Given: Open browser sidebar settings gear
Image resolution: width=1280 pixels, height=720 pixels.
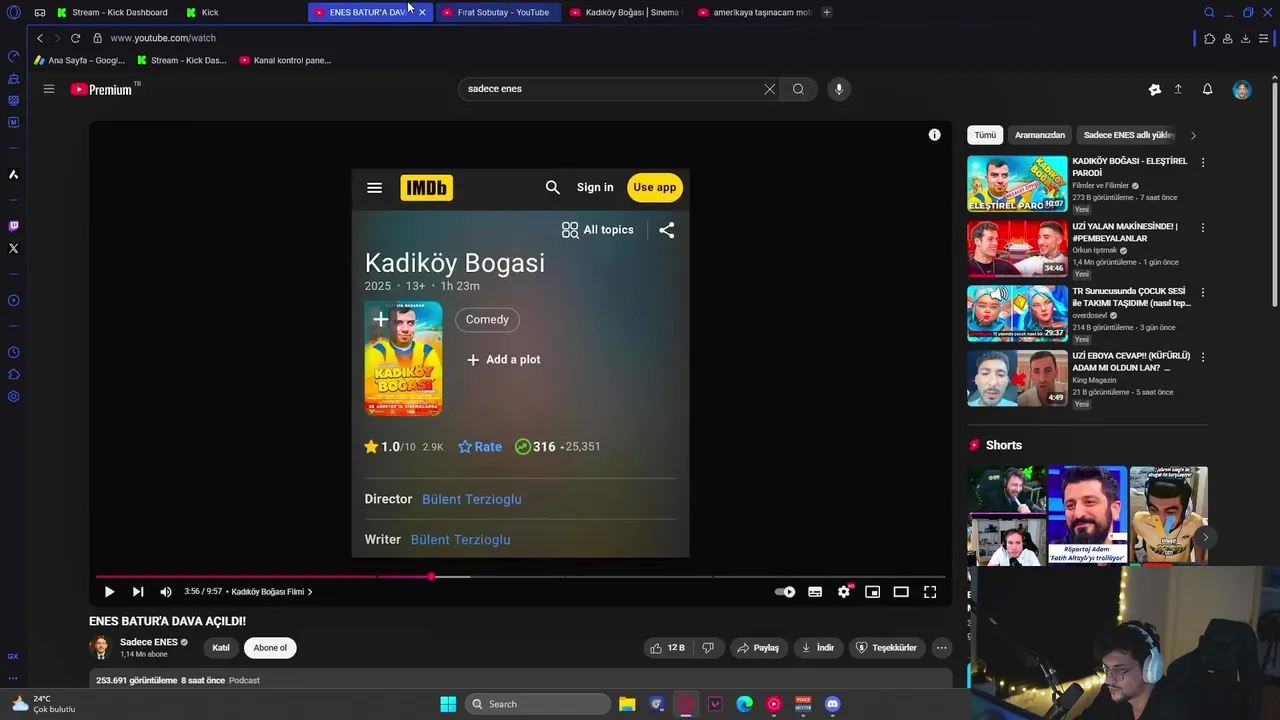Looking at the screenshot, I should coord(13,396).
